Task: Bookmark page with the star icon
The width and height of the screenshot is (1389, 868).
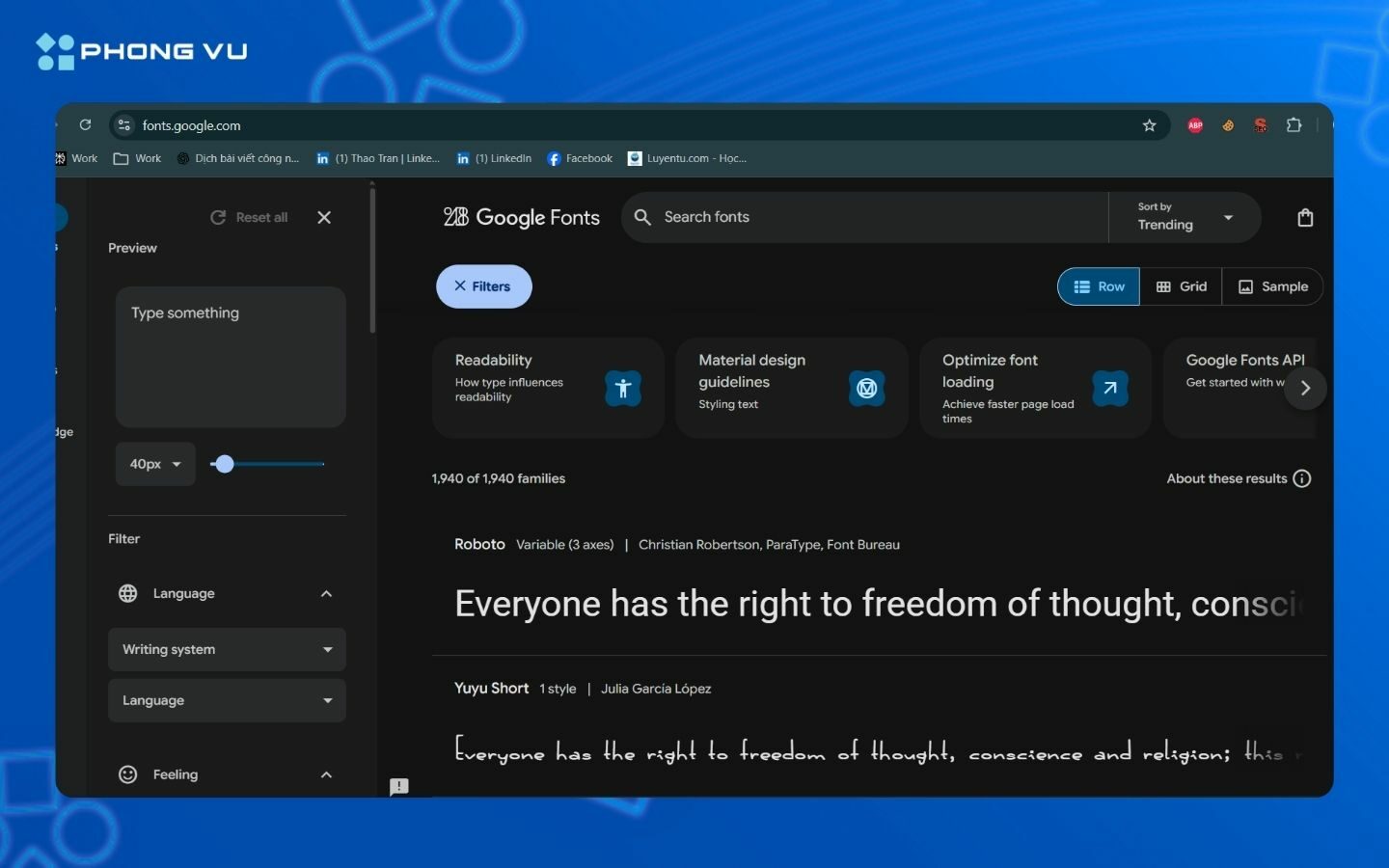Action: point(1149,125)
